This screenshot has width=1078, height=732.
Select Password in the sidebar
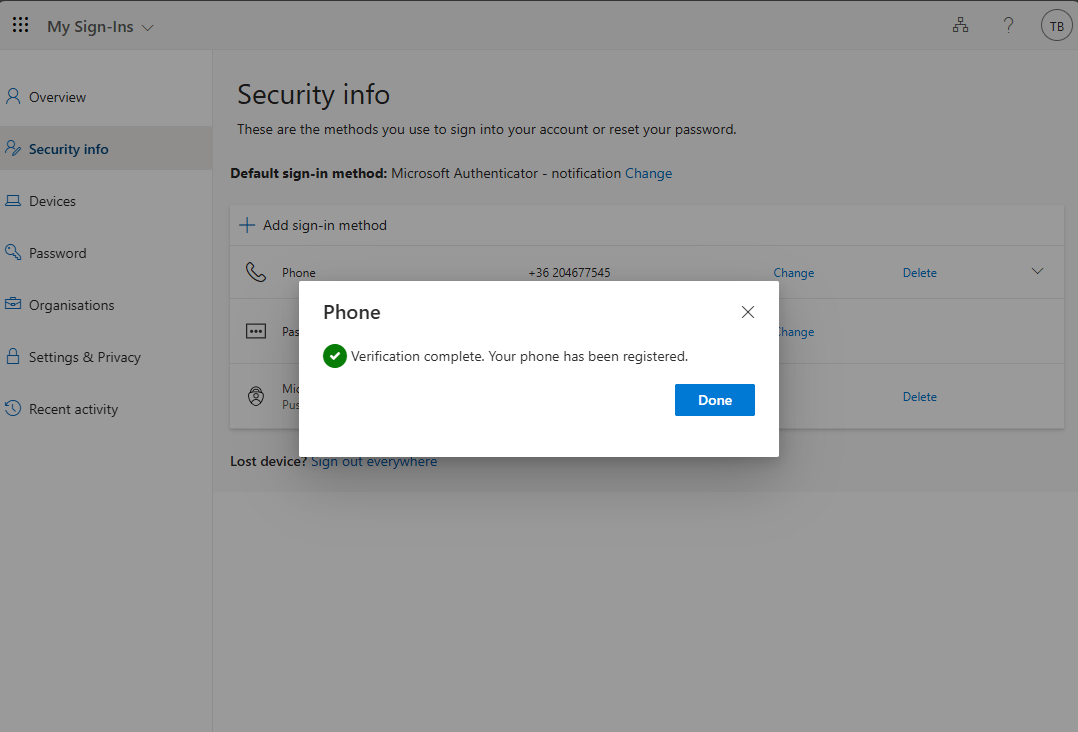coord(57,253)
